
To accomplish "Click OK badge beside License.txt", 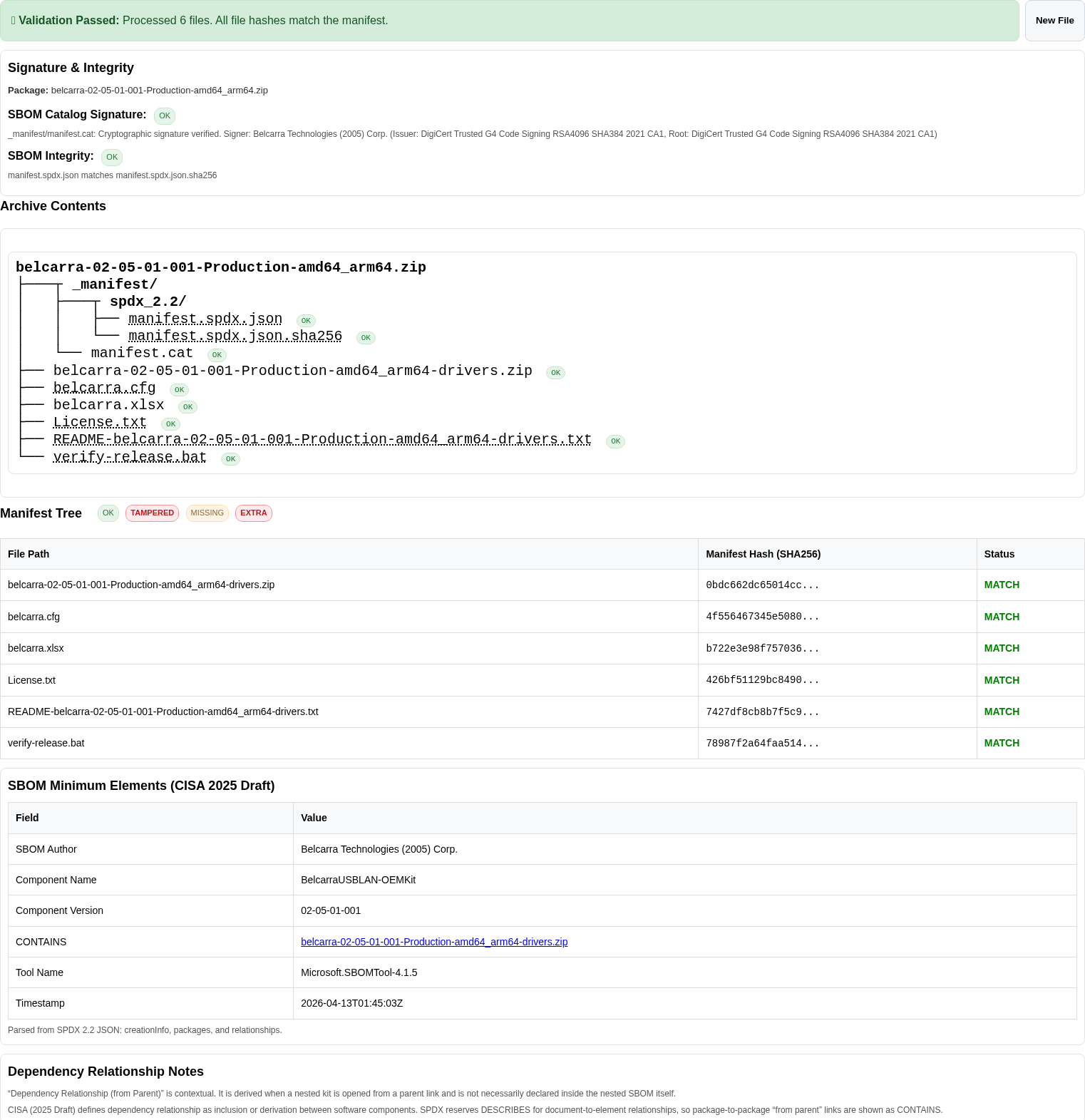I will [170, 424].
